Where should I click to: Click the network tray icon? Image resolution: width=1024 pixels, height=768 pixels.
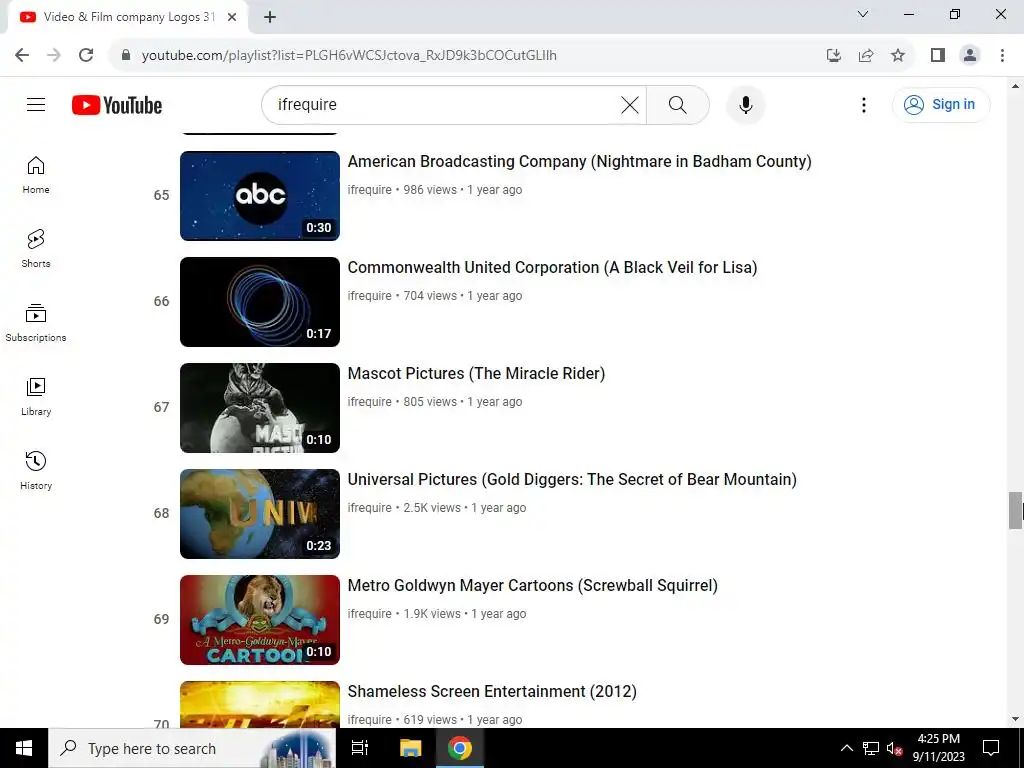[x=871, y=748]
